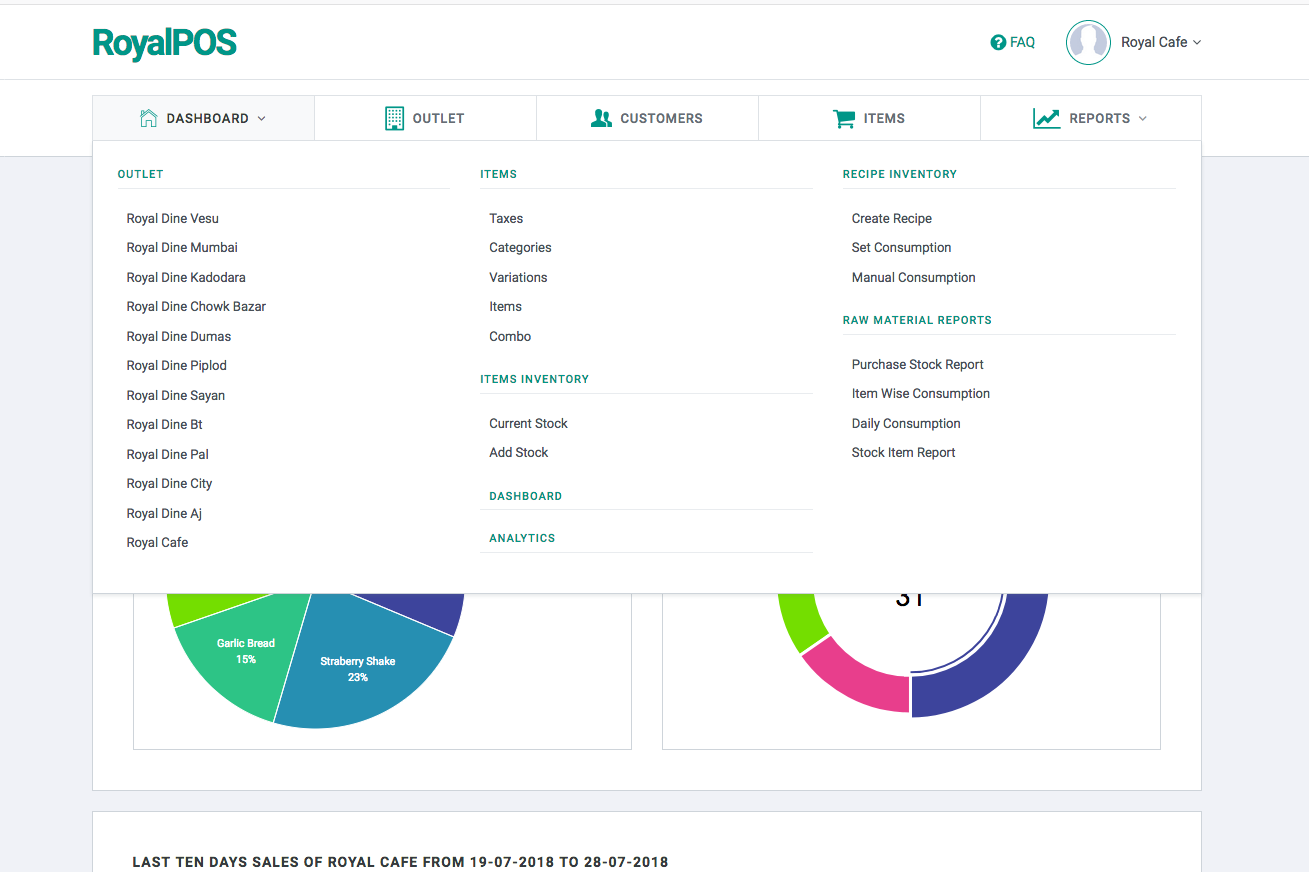The height and width of the screenshot is (872, 1309).
Task: Click the Garlic Bread pie chart slice
Action: [x=245, y=651]
